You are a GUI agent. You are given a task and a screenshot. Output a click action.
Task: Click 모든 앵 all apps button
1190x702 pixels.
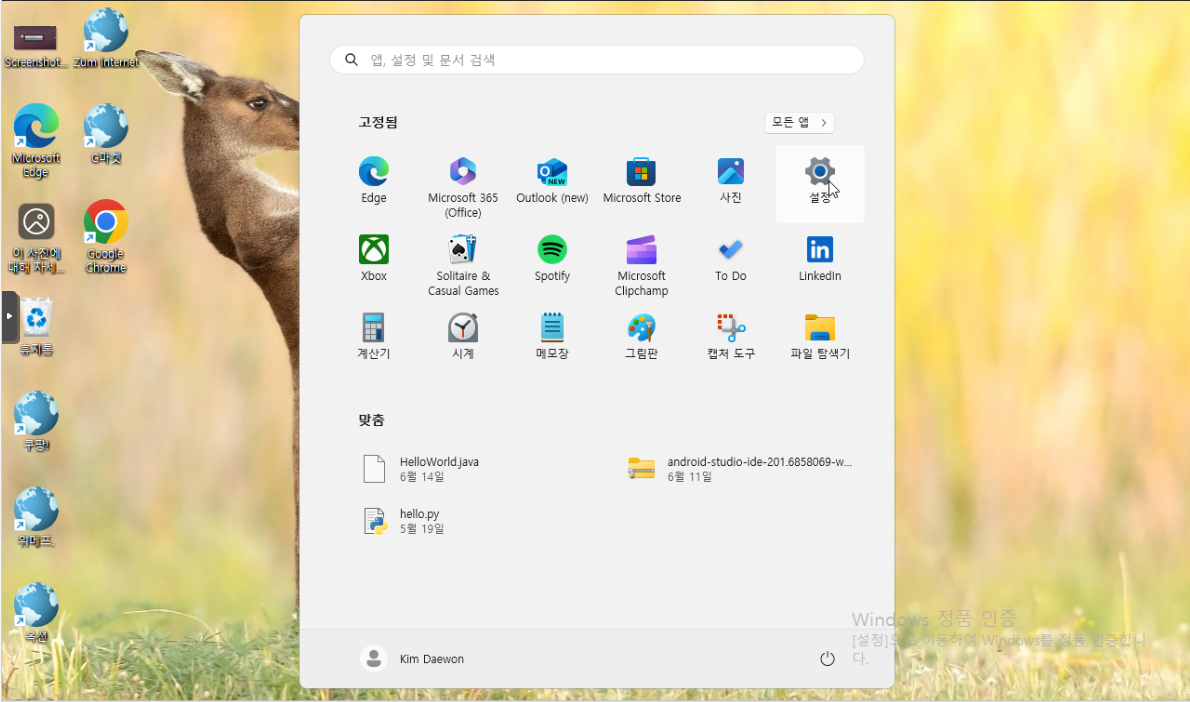(799, 122)
